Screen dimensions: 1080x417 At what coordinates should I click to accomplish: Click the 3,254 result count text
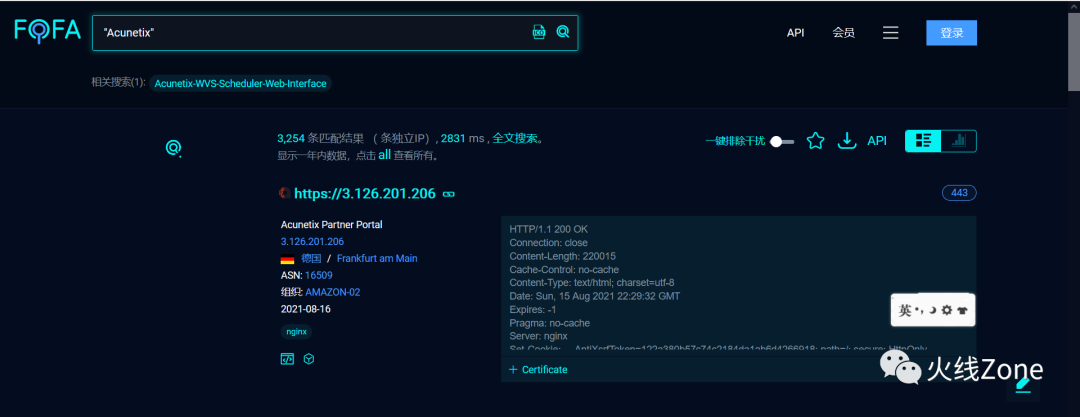[290, 139]
